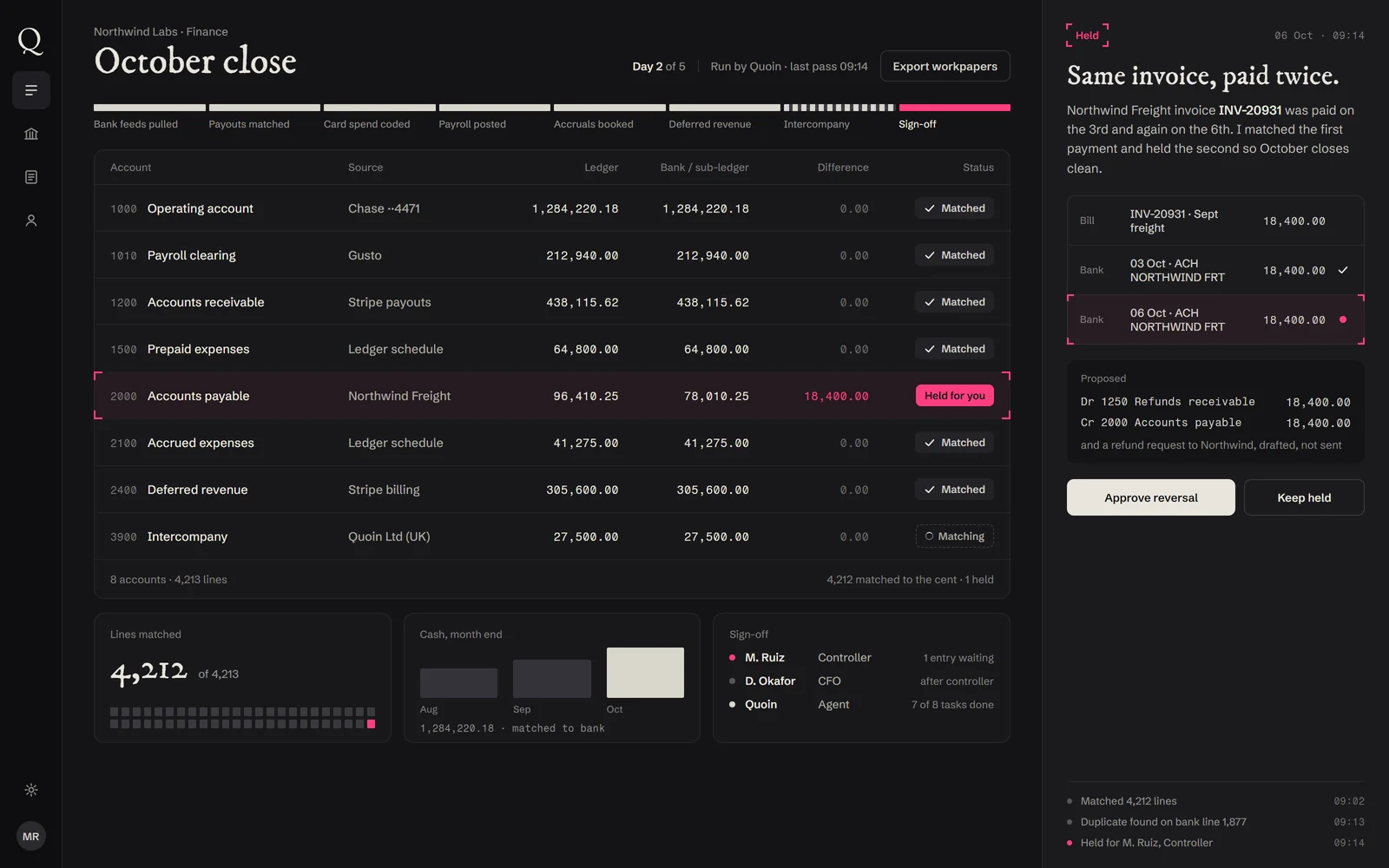This screenshot has width=1389, height=868.
Task: Click the Stripe billing source
Action: tap(384, 490)
